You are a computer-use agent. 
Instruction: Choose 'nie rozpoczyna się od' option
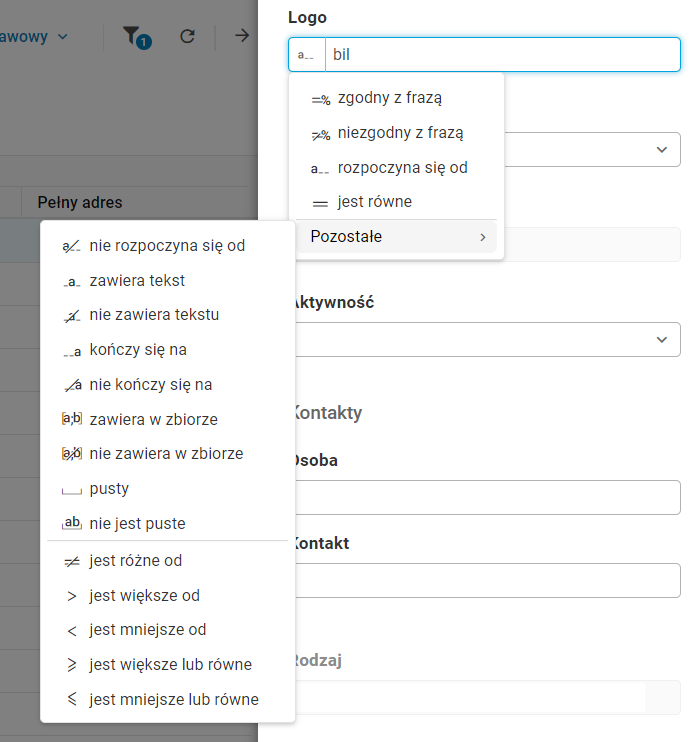click(x=166, y=245)
